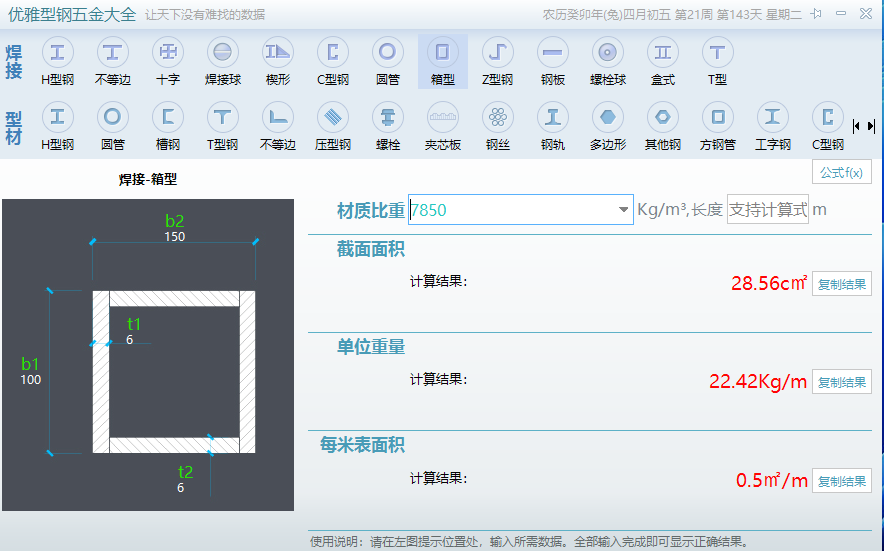Select the T型钢 profile
This screenshot has height=551, width=884.
click(x=223, y=126)
